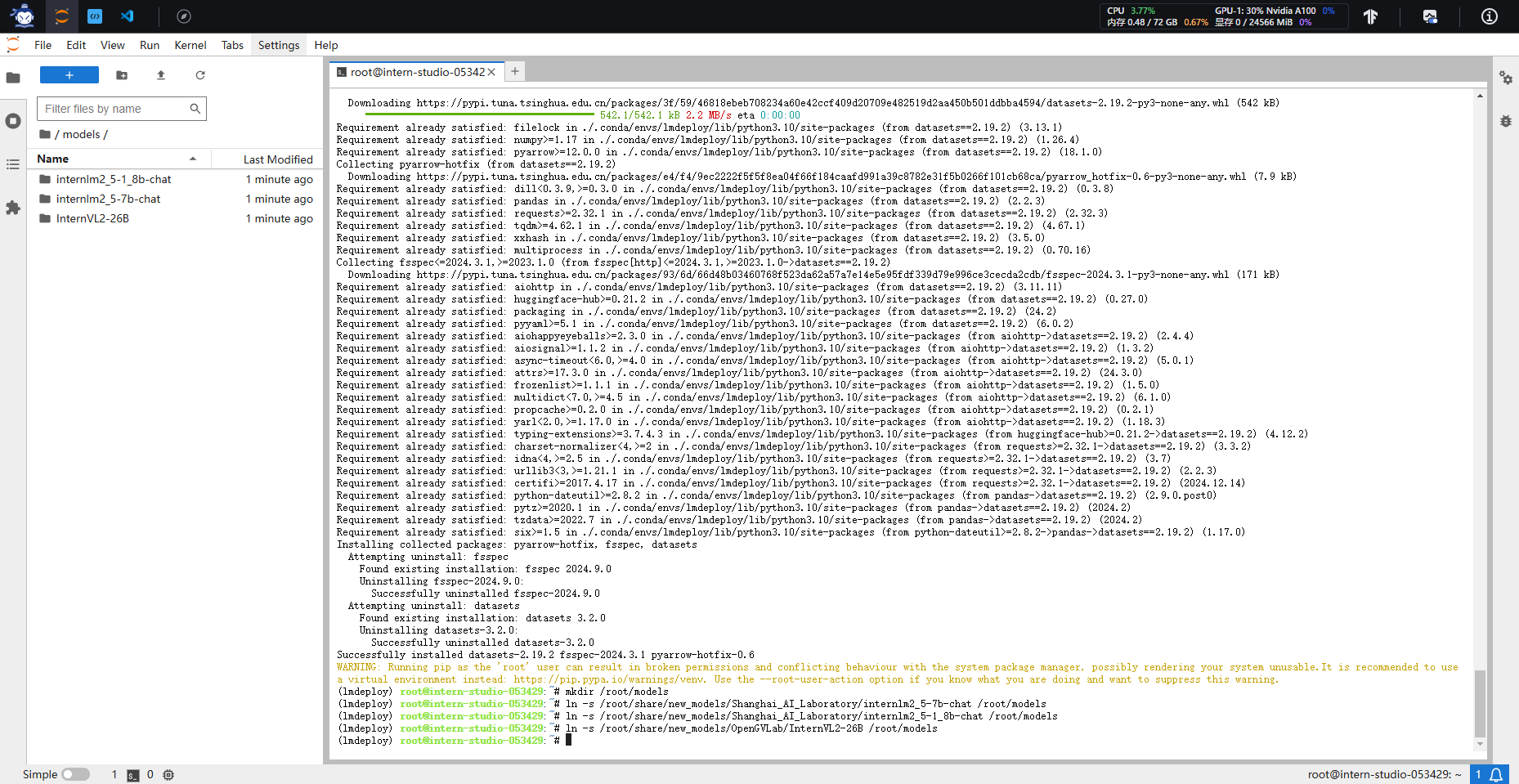This screenshot has height=784, width=1519.
Task: Close the root@intern-studio terminal tab
Action: (x=492, y=72)
